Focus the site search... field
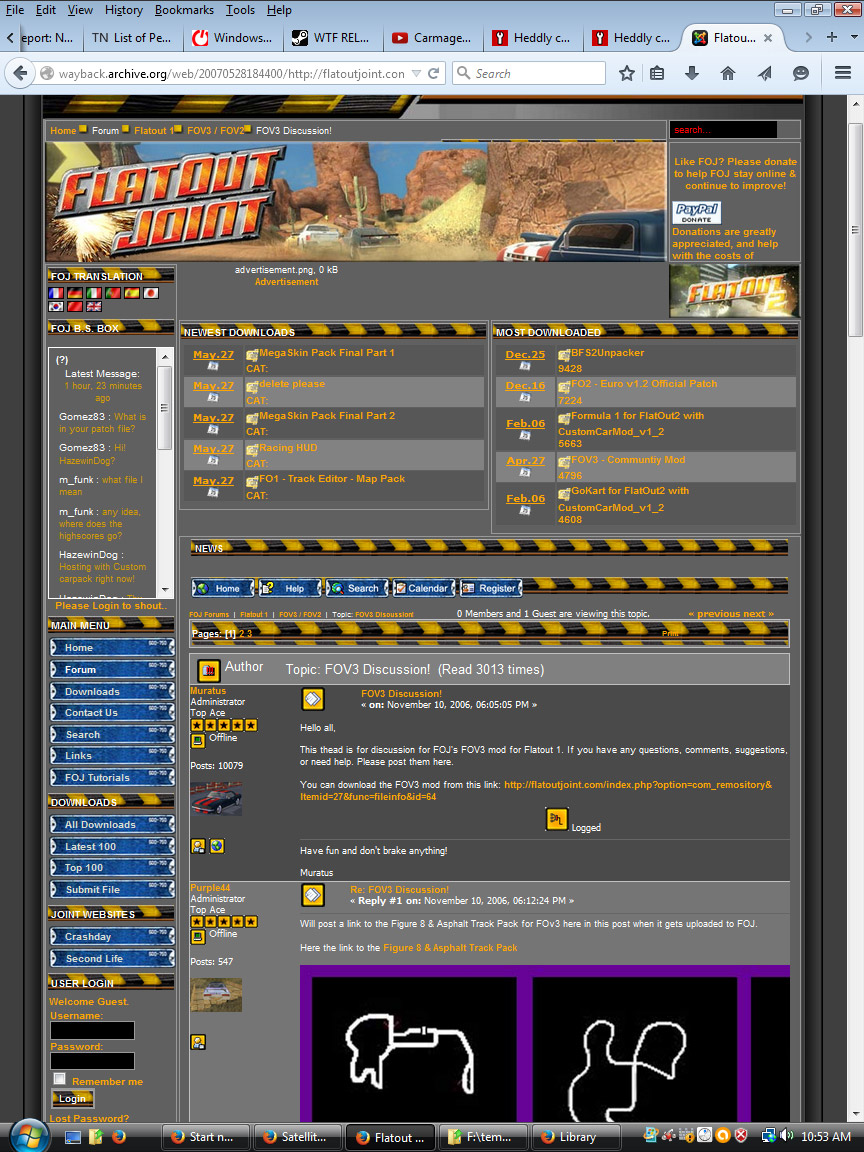The width and height of the screenshot is (864, 1152). pos(723,130)
